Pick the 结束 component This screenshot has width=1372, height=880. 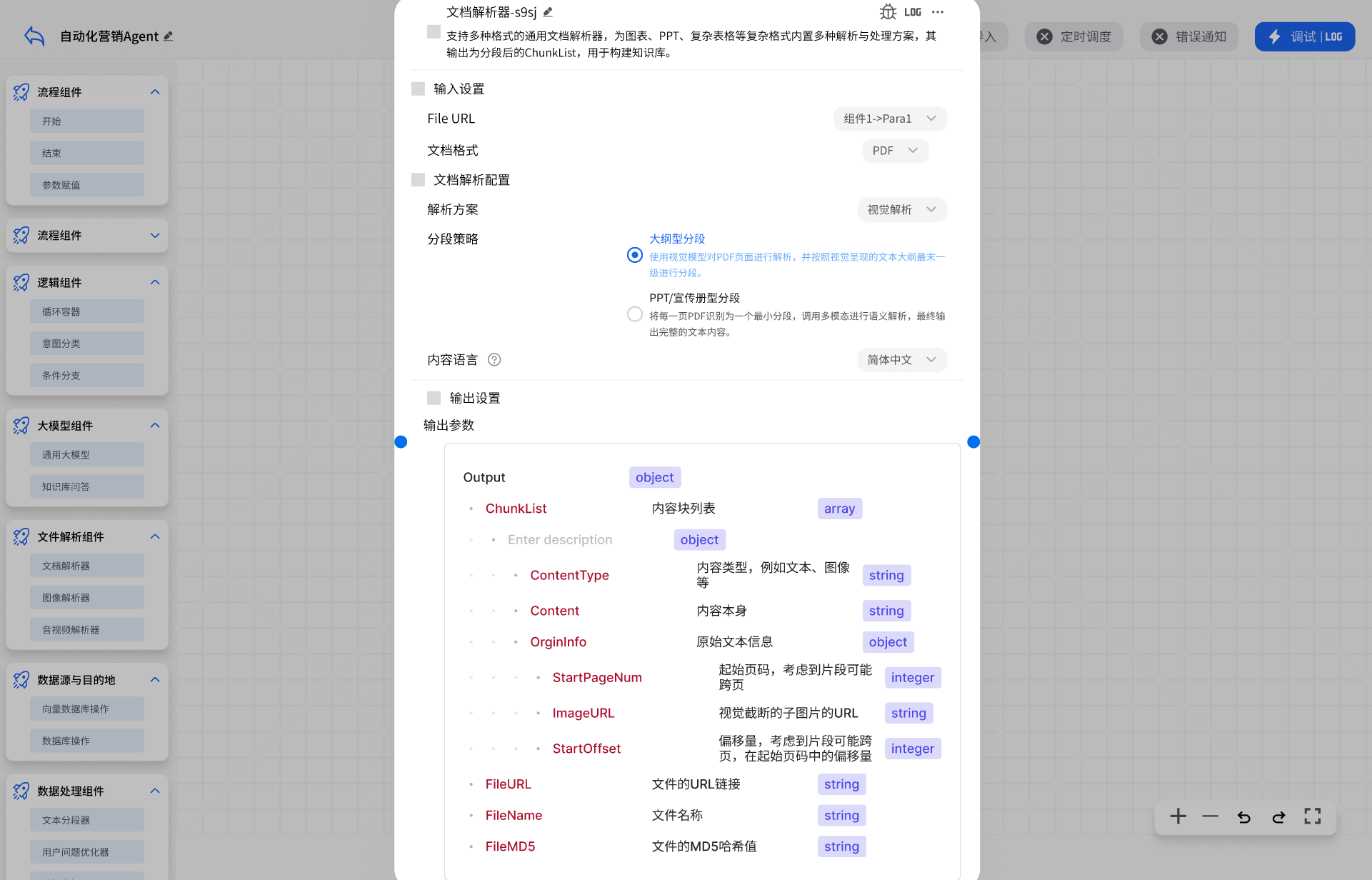point(87,153)
